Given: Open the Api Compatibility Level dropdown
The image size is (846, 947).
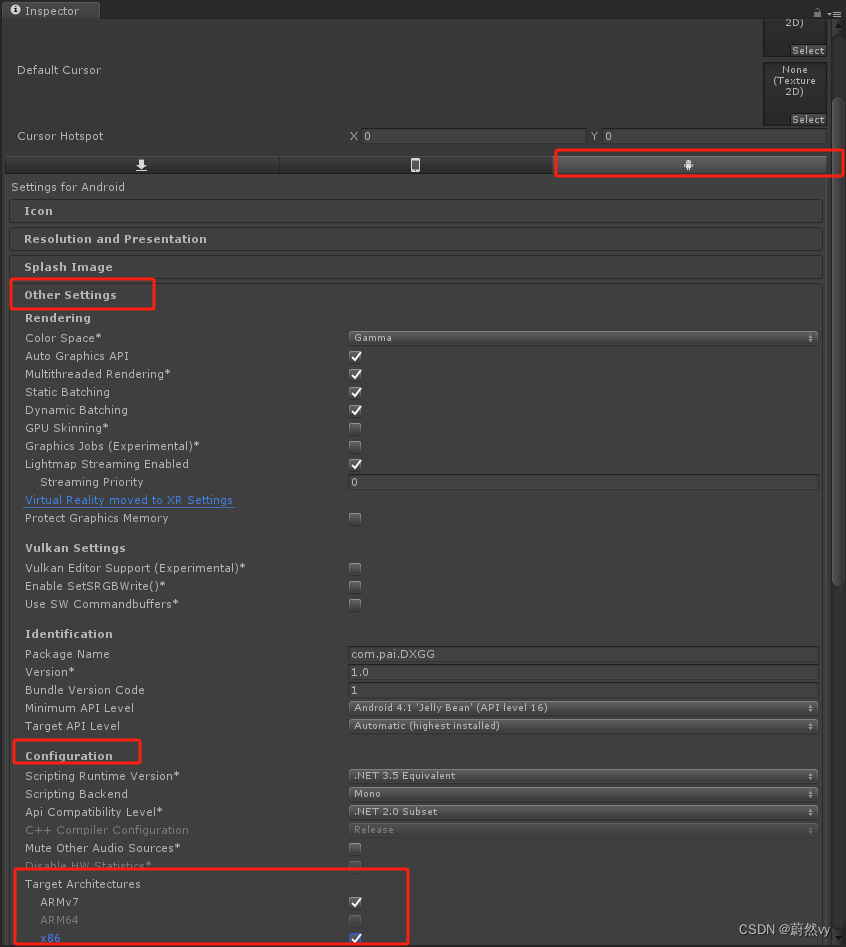Looking at the screenshot, I should [583, 811].
